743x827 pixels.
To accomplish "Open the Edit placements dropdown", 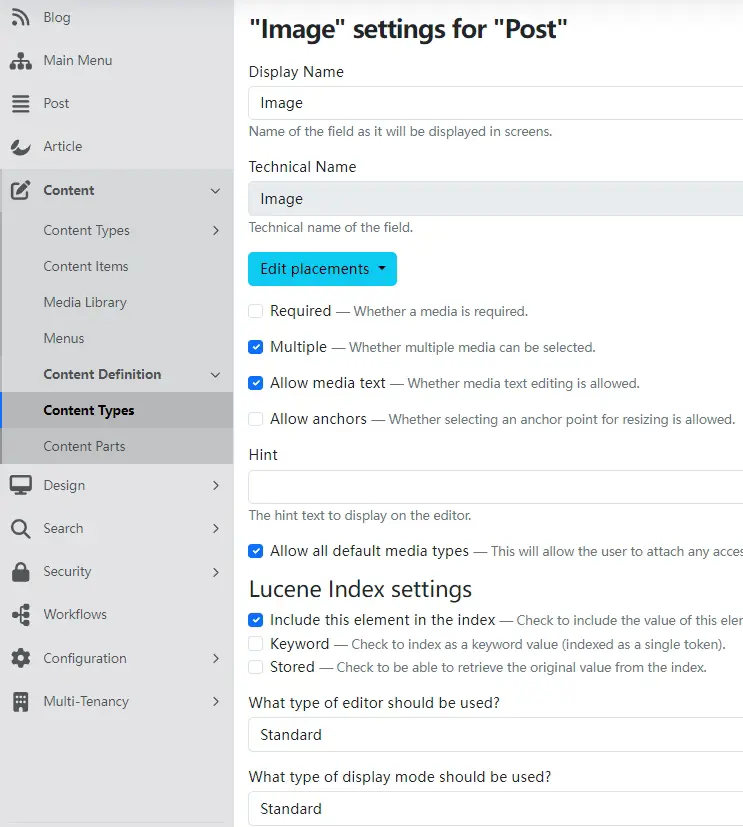I will (x=322, y=269).
